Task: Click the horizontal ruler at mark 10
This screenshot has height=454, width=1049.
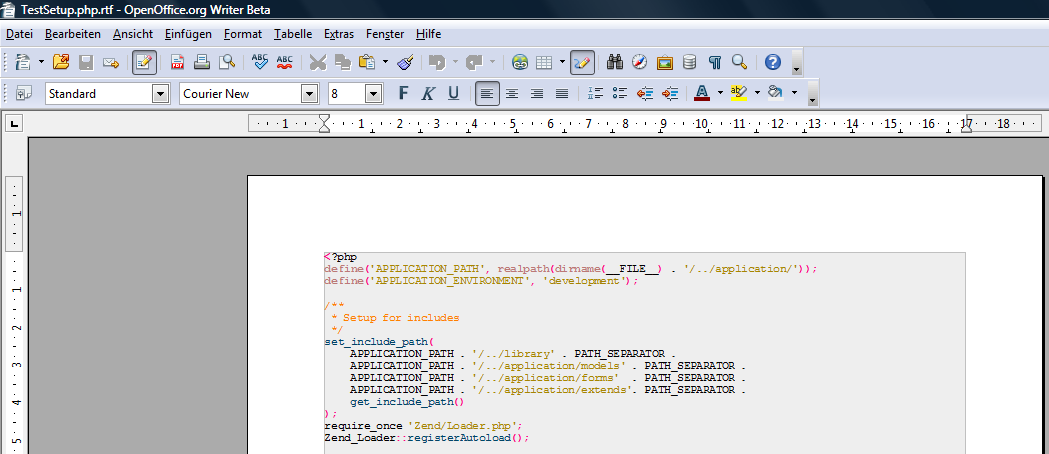Action: (x=701, y=124)
